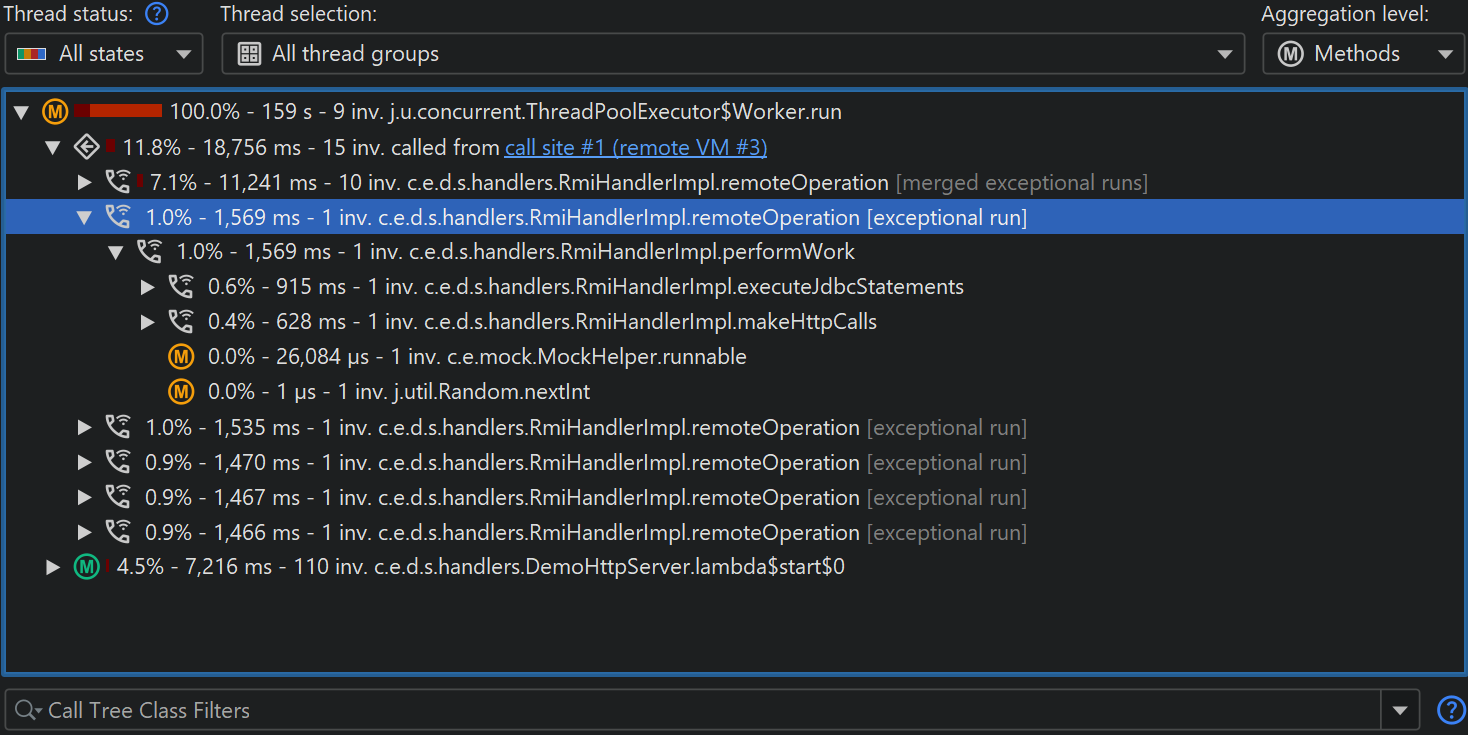
Task: Click the method icon of MockHelper.runnable
Action: point(181,357)
